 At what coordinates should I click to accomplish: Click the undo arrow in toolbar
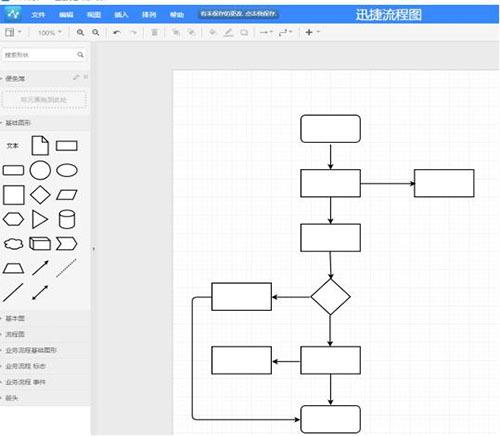pos(117,32)
